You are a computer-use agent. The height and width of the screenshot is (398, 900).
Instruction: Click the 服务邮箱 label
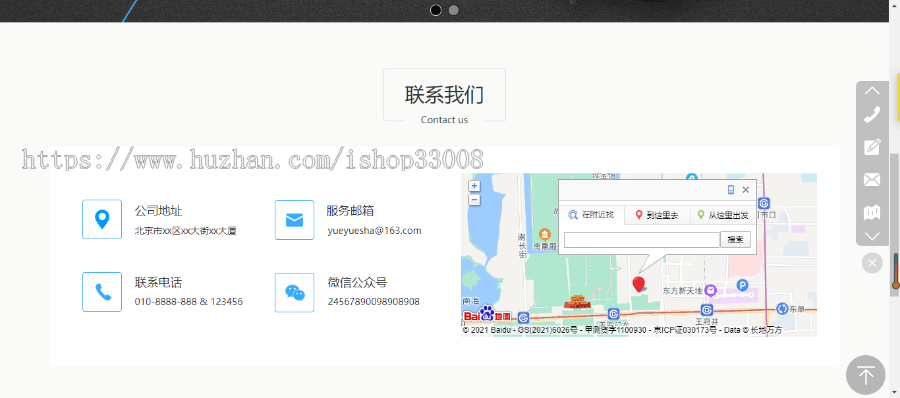(351, 211)
